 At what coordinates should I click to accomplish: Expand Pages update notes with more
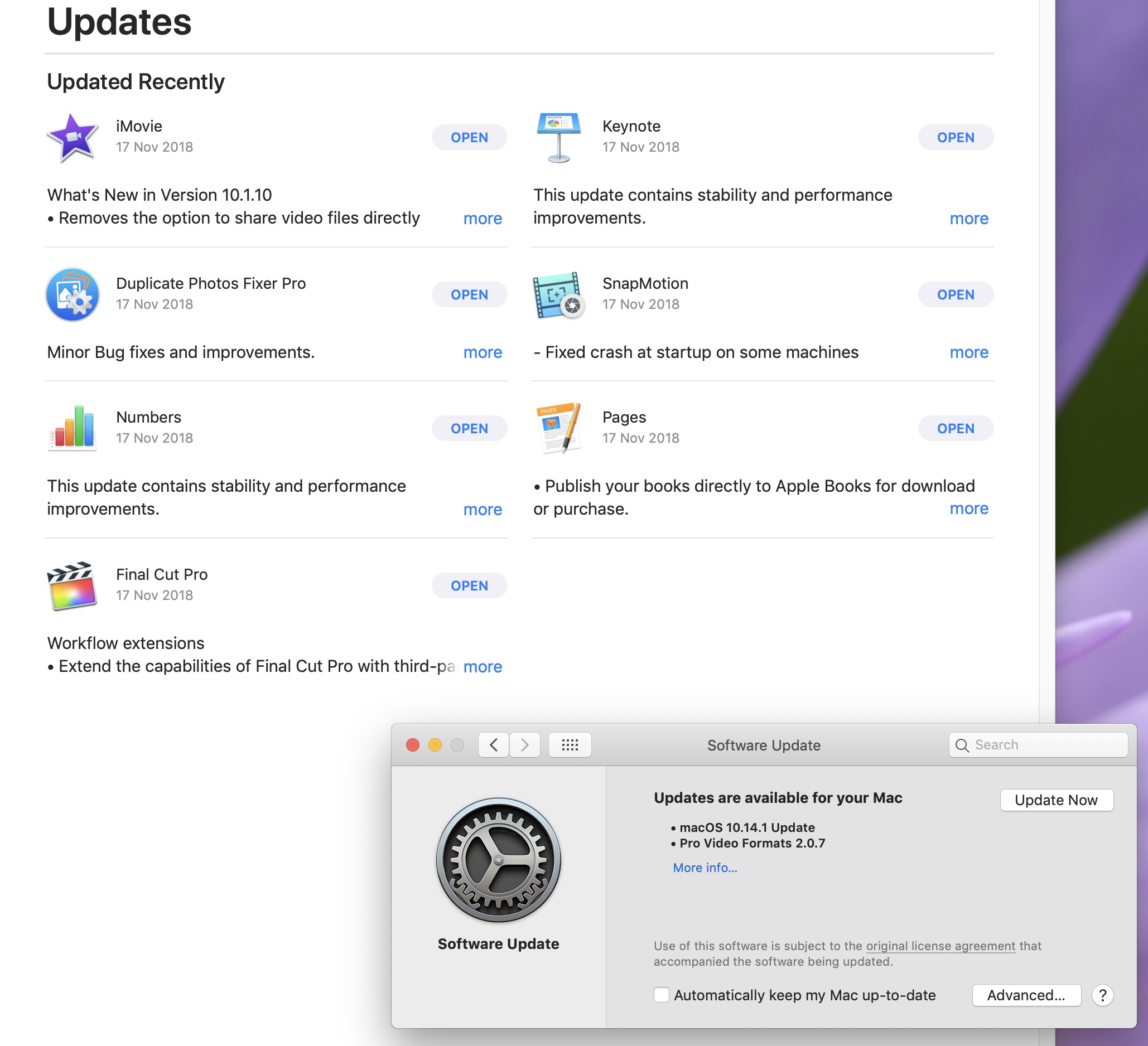(968, 507)
